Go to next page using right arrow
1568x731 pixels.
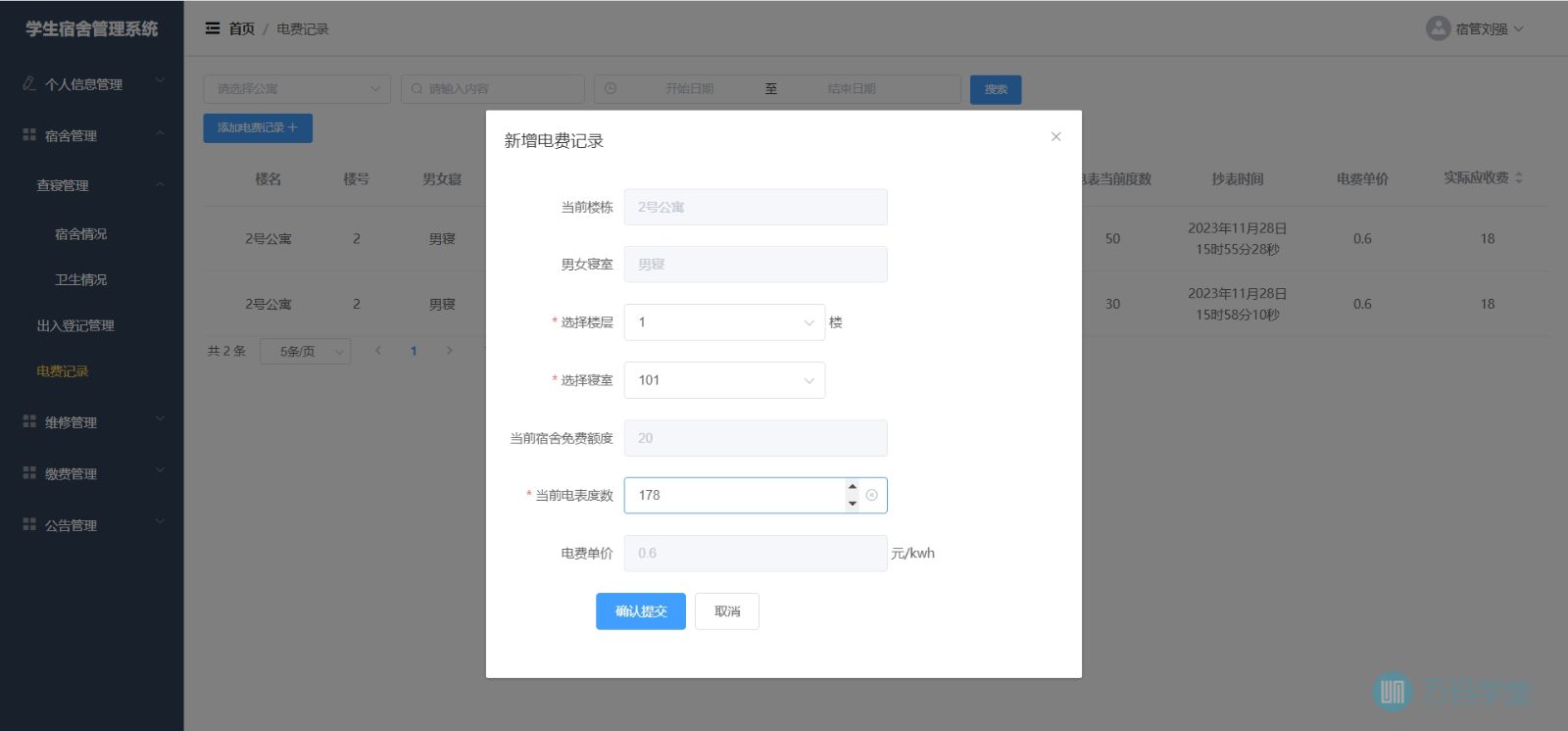pyautogui.click(x=449, y=351)
